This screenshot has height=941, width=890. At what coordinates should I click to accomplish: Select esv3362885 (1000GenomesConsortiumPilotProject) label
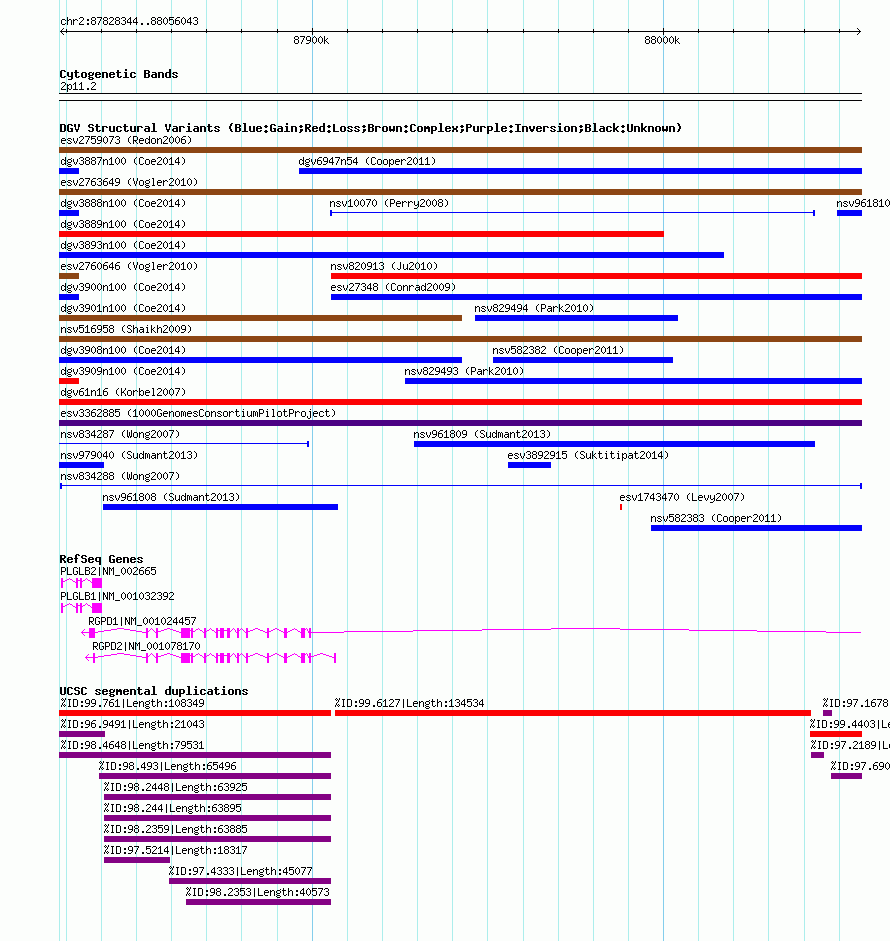[x=198, y=413]
